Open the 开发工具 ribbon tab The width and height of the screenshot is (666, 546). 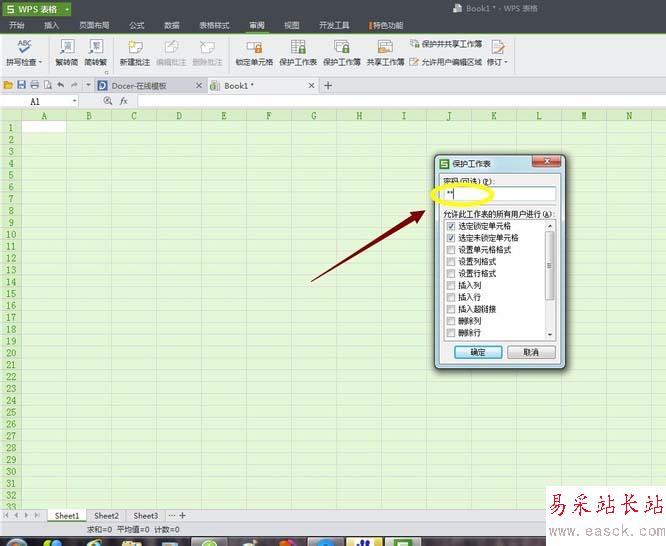click(334, 25)
